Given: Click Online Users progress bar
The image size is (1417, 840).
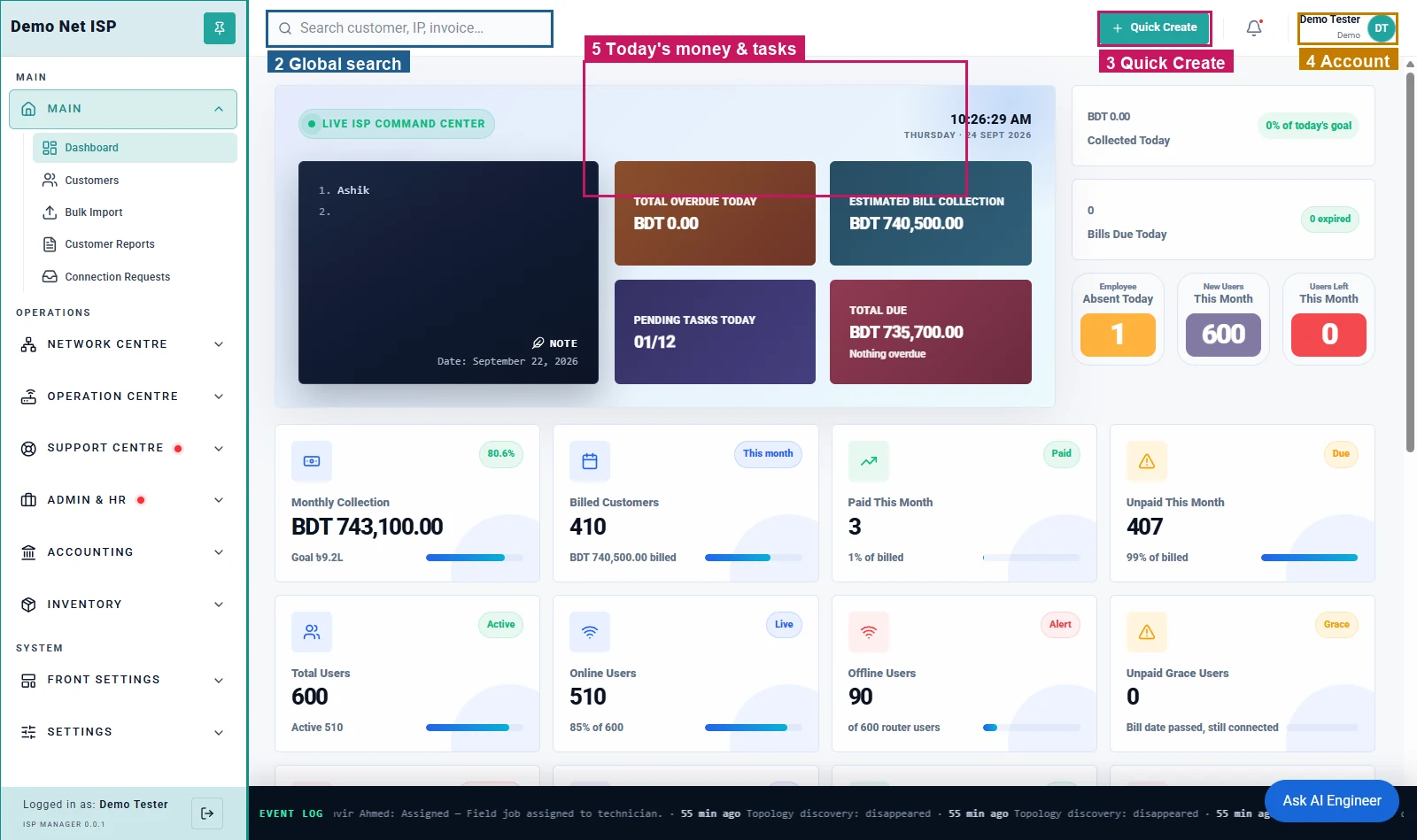Looking at the screenshot, I should (753, 728).
